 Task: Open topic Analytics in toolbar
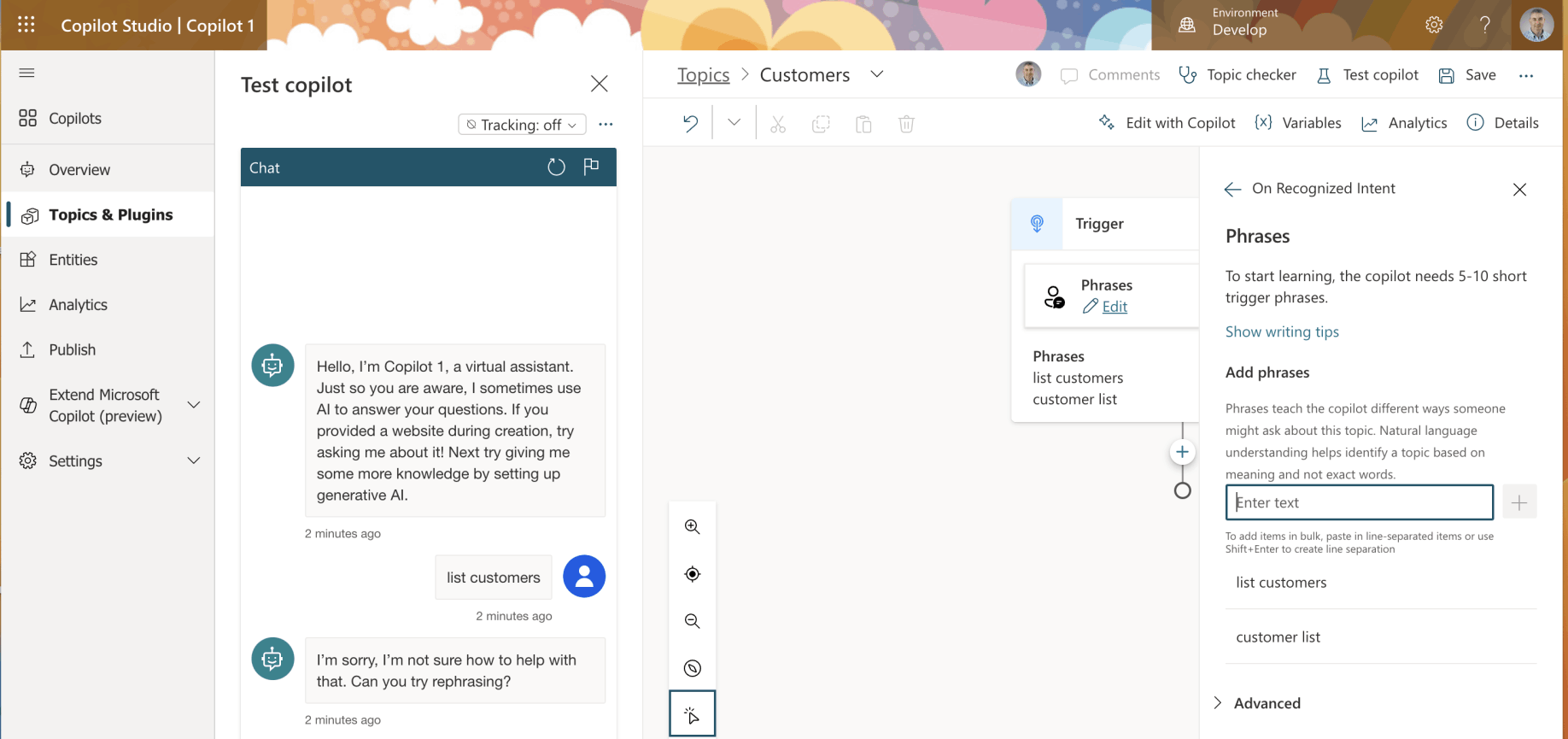click(x=1404, y=123)
